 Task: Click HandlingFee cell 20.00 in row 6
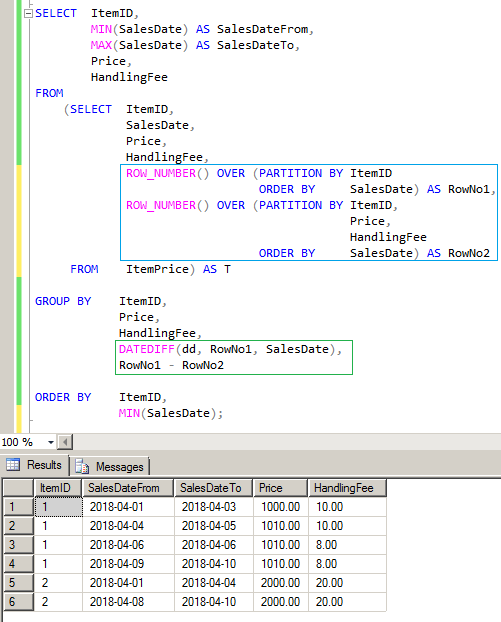(347, 602)
